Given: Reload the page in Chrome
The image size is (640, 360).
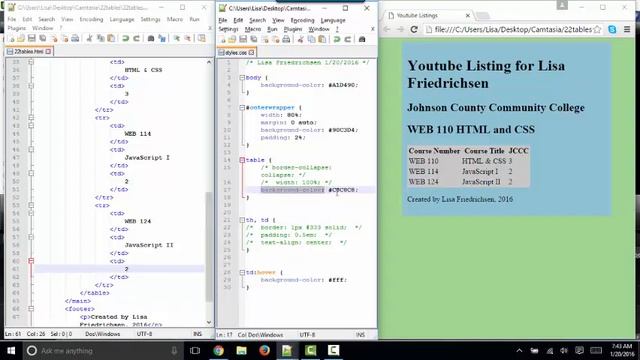Looking at the screenshot, I should 414,29.
